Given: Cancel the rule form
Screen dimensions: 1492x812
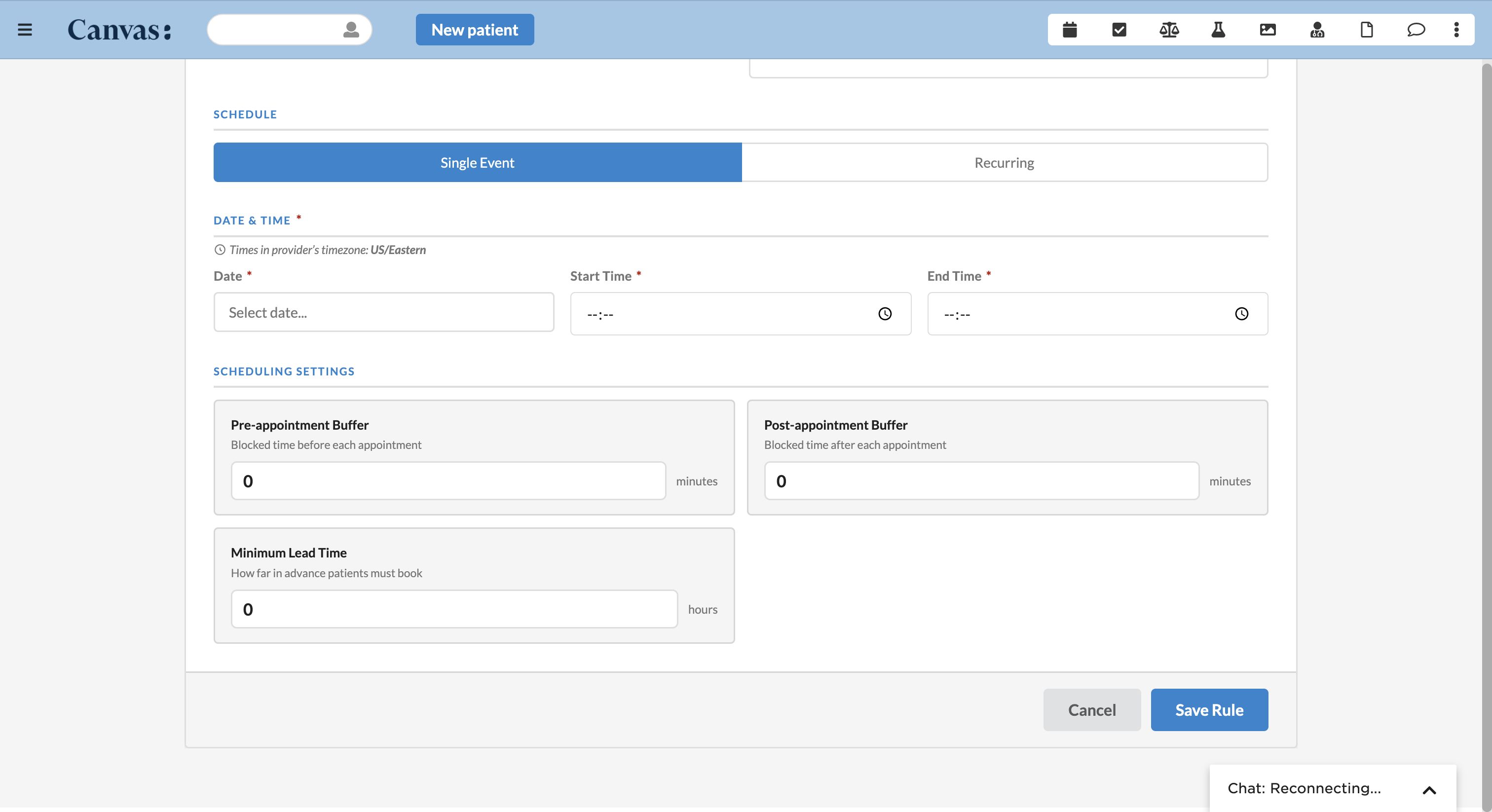Looking at the screenshot, I should point(1092,709).
